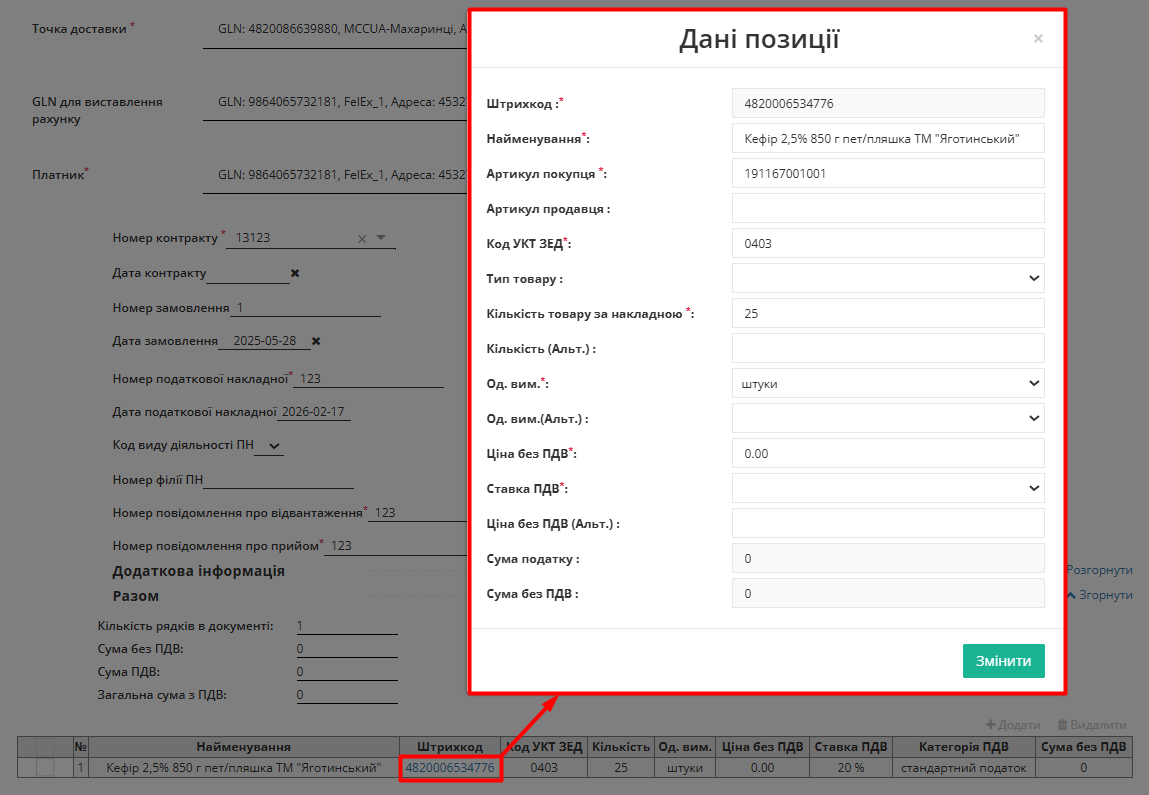Select the Сума податку field
The width and height of the screenshot is (1149, 795).
point(888,558)
